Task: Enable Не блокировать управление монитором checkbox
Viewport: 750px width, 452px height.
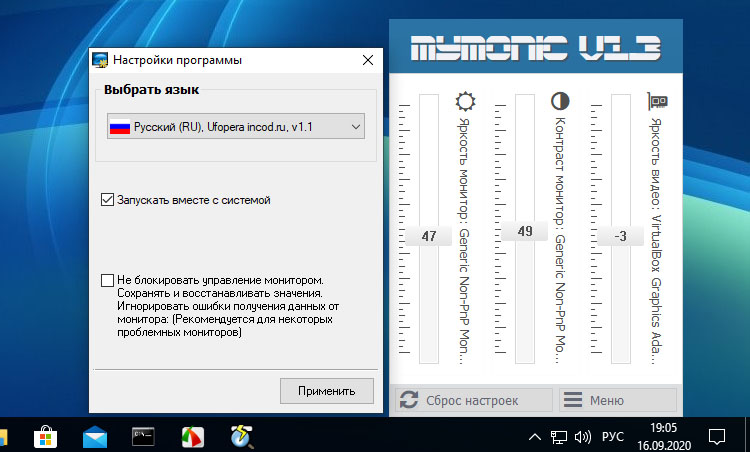Action: pos(107,280)
